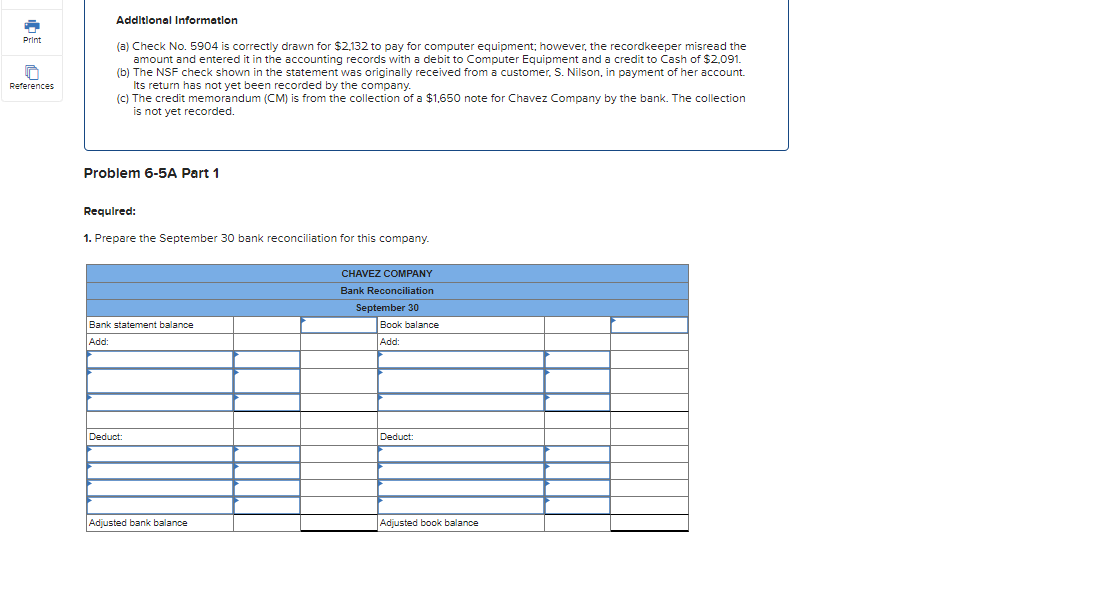Select third Add amount field on bank side
Image resolution: width=1099 pixels, height=613 pixels.
(x=267, y=402)
